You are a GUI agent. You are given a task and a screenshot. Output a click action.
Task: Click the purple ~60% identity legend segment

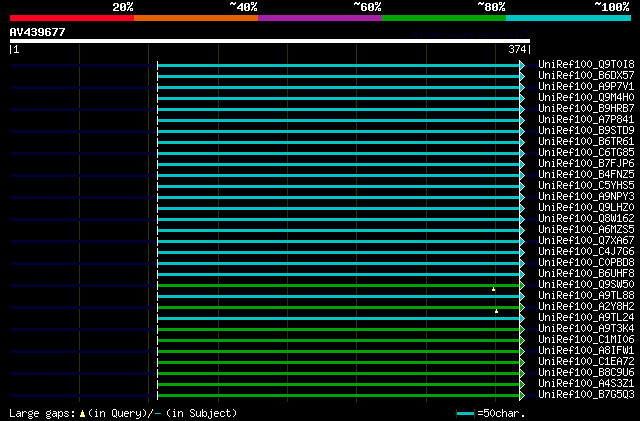pos(320,18)
